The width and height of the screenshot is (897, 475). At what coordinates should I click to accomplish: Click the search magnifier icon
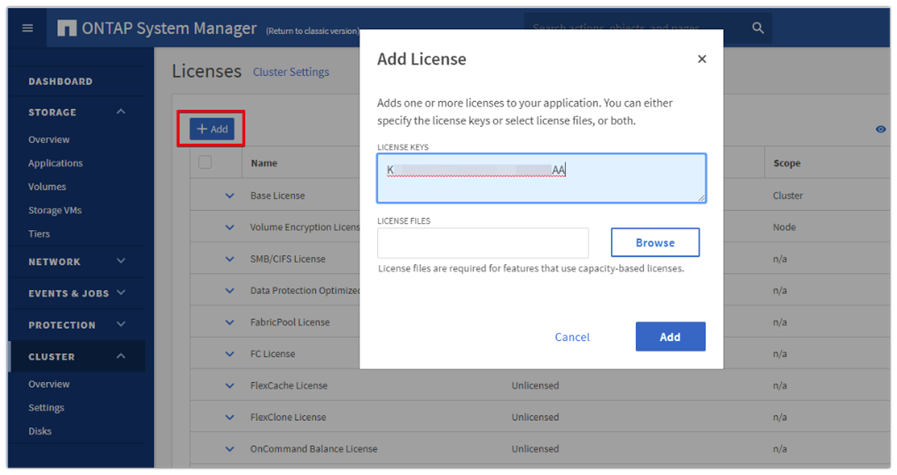coord(758,28)
